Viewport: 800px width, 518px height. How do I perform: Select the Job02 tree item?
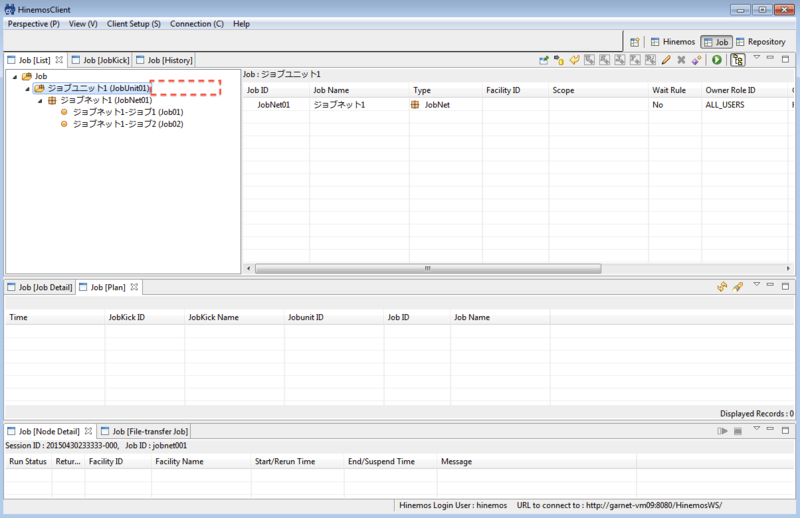click(x=122, y=124)
